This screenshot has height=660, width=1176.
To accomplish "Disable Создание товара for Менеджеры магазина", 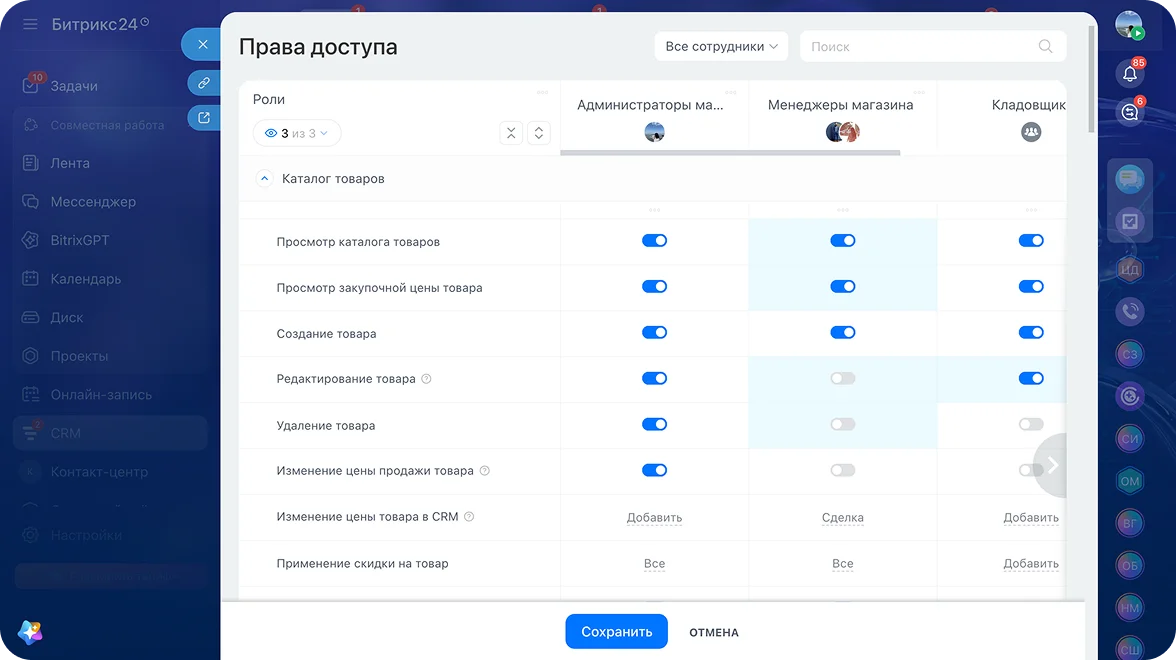I will 842,332.
